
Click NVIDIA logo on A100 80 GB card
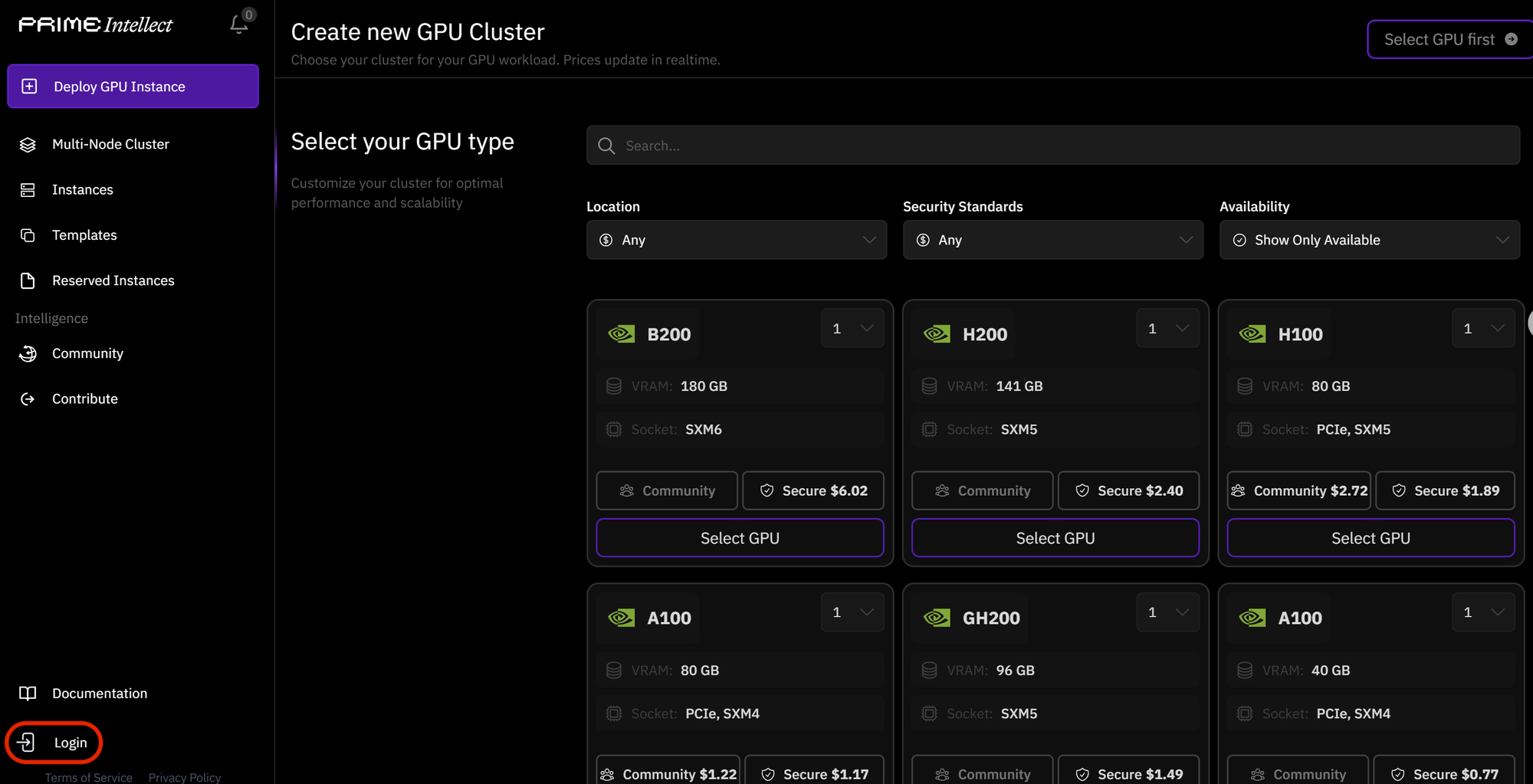[622, 618]
